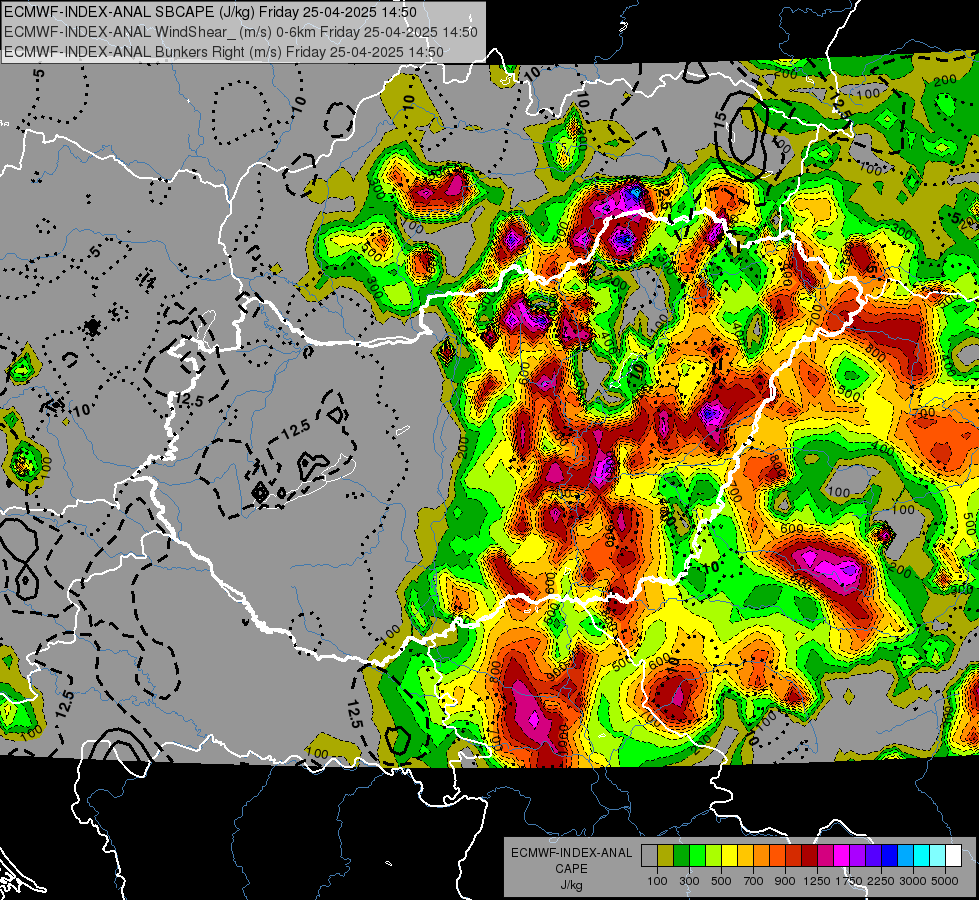
Task: Click the 900 tick label on legend
Action: (785, 881)
